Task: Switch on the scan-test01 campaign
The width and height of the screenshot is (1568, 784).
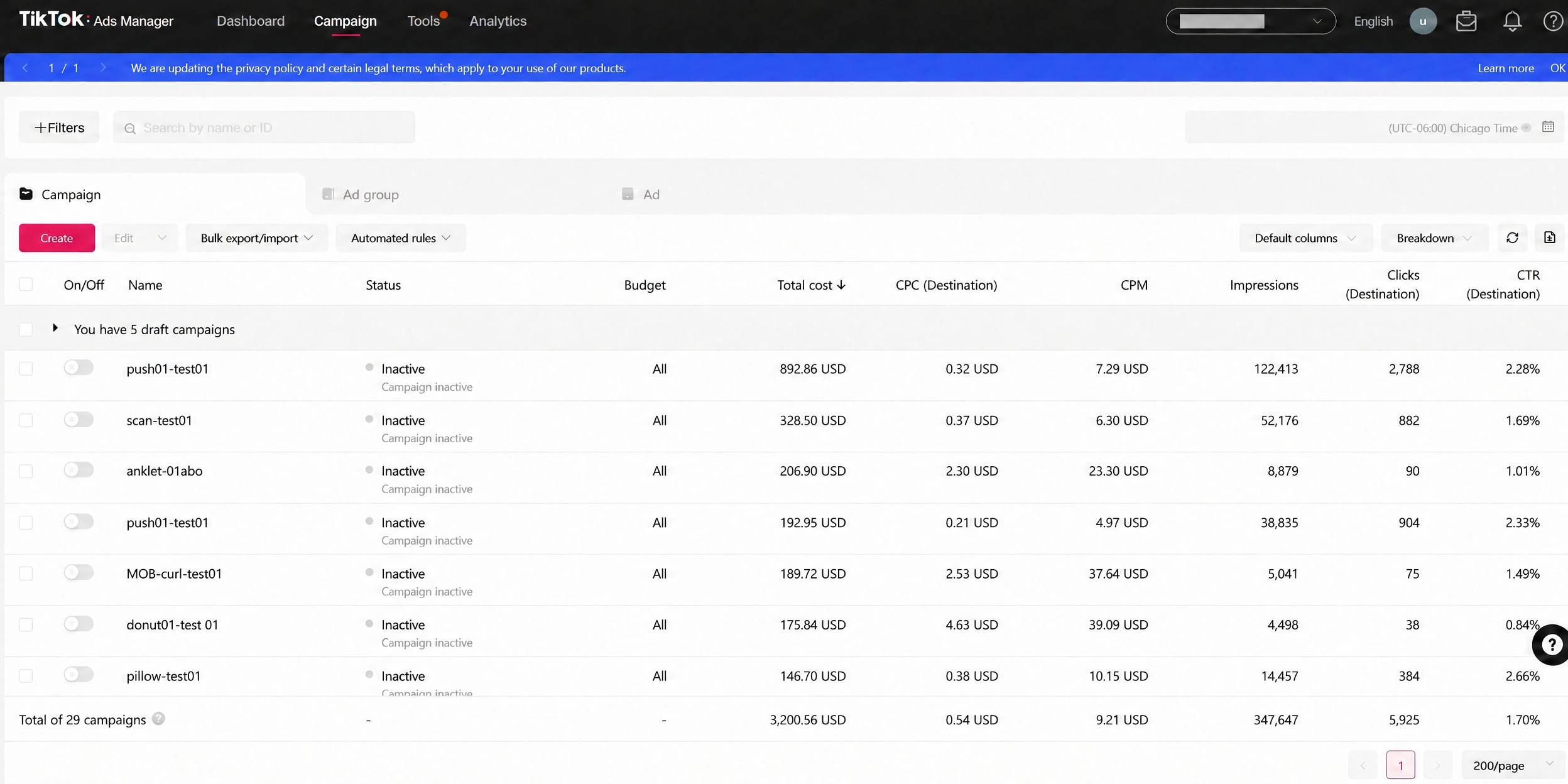Action: point(79,419)
